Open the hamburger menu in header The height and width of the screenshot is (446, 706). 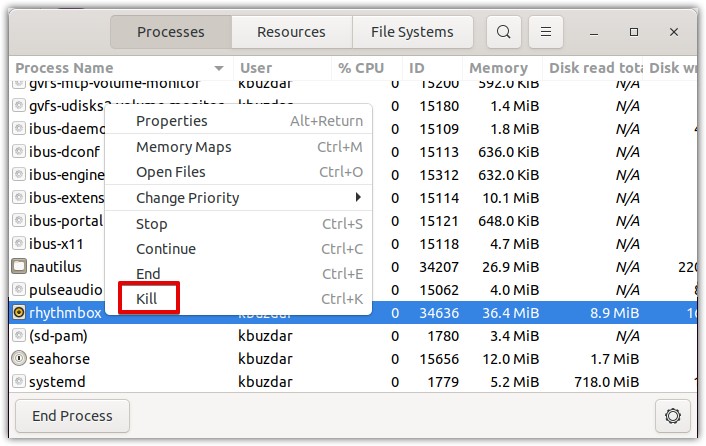click(x=545, y=32)
